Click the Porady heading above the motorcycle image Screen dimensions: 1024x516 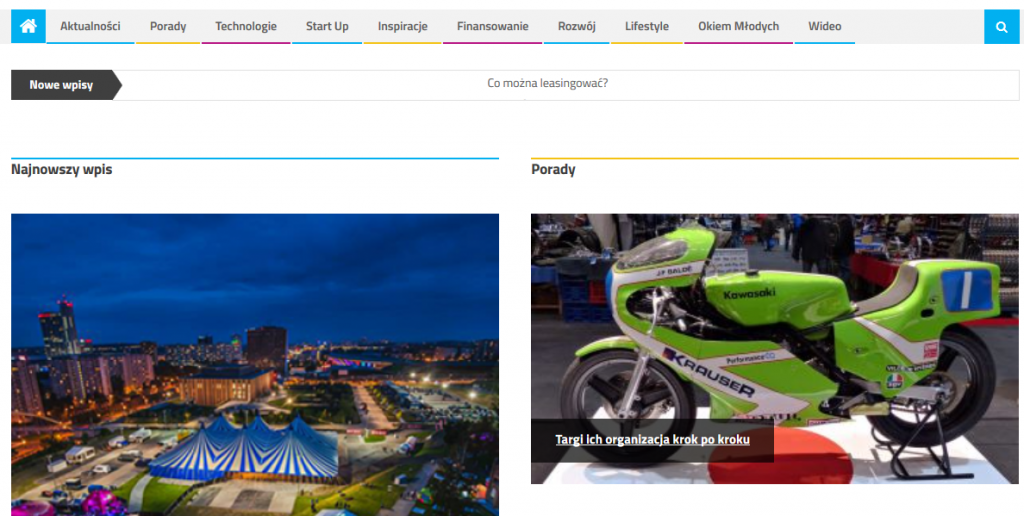(553, 170)
